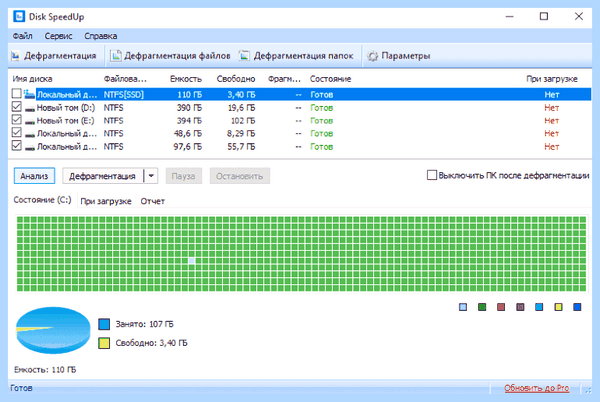The width and height of the screenshot is (600, 402).
Task: Click Дефрагментация папок toolbar label
Action: click(303, 56)
